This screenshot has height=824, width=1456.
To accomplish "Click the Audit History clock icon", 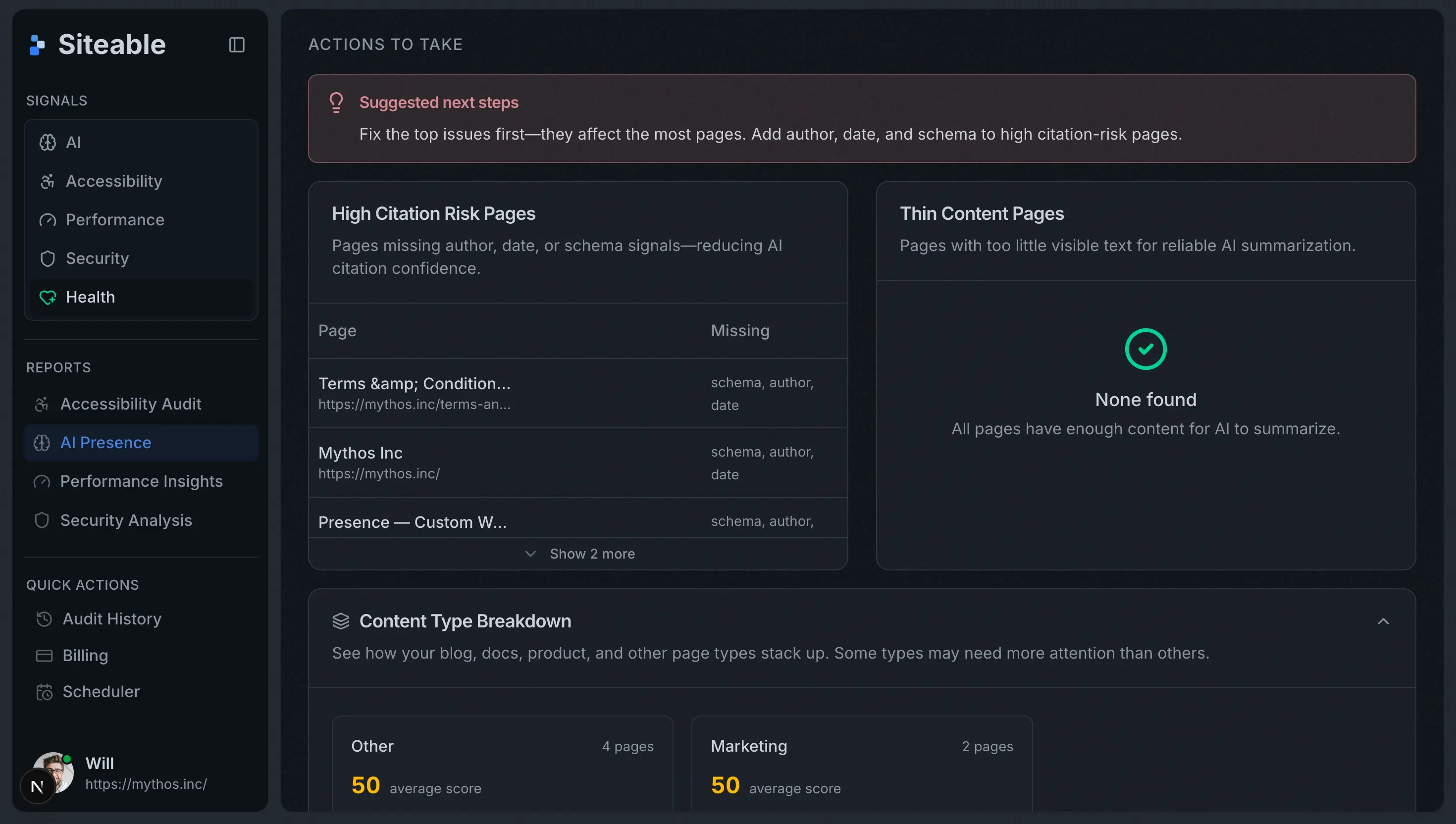I will [x=45, y=619].
